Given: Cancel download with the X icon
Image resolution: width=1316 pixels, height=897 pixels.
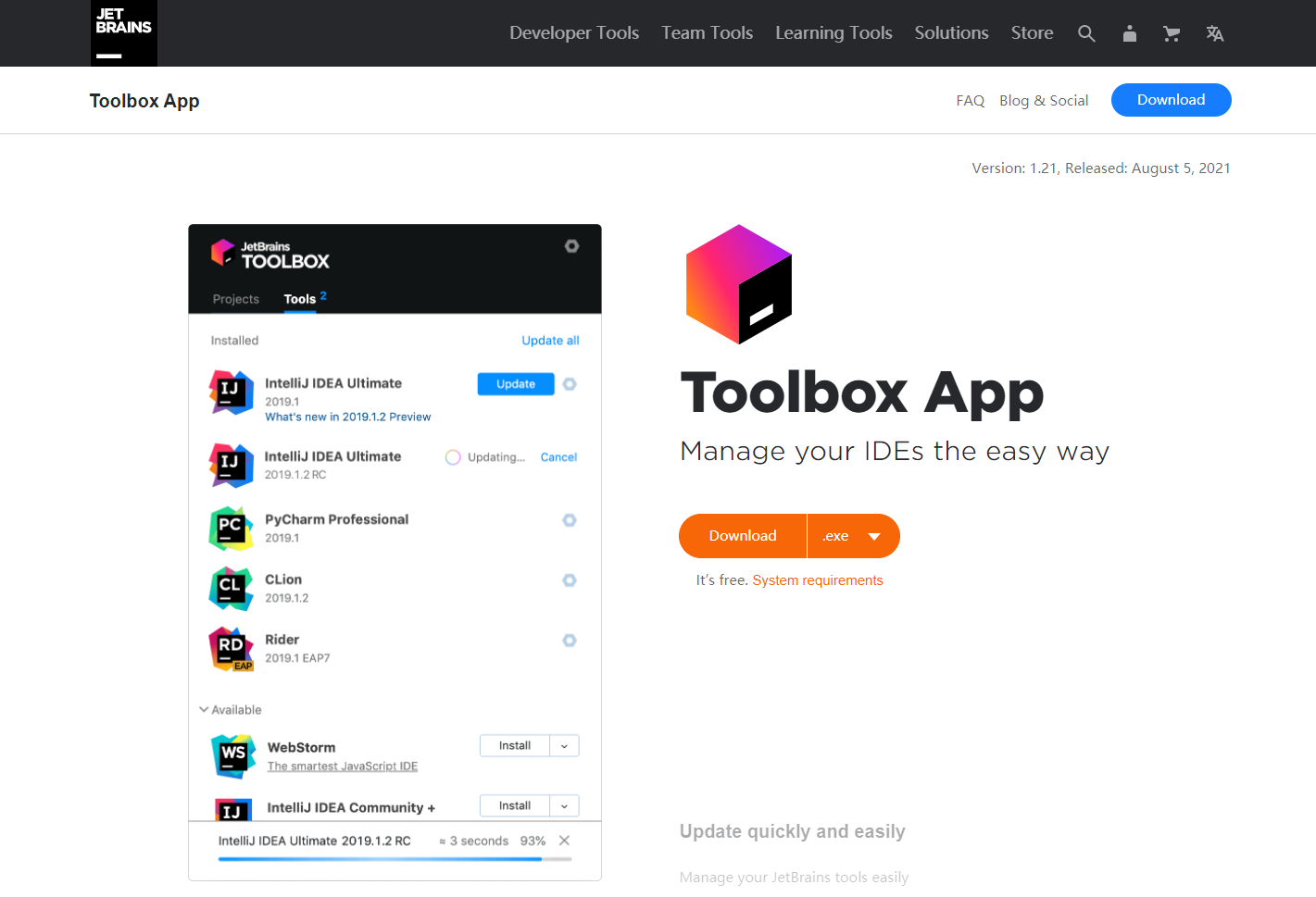Looking at the screenshot, I should (564, 841).
